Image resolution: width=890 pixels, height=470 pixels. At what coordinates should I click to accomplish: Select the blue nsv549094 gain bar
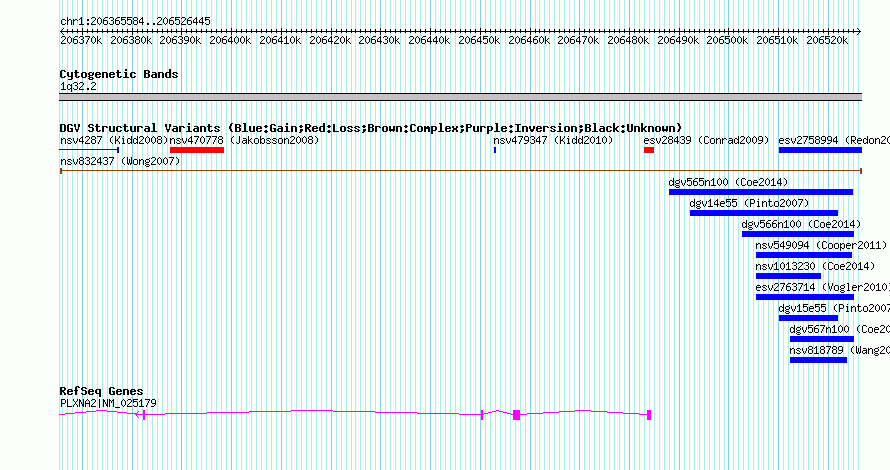pyautogui.click(x=804, y=255)
